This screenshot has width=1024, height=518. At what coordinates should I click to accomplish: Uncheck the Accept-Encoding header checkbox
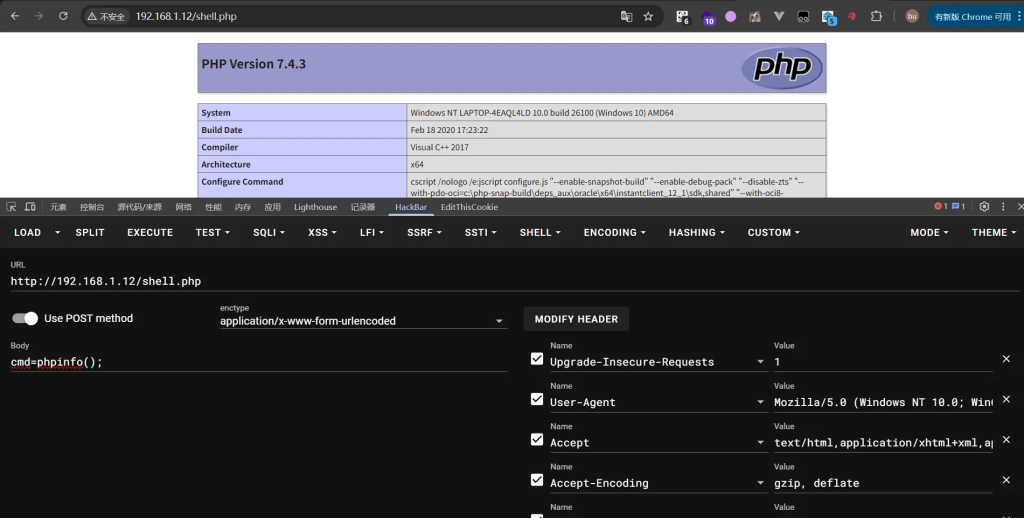coord(537,480)
